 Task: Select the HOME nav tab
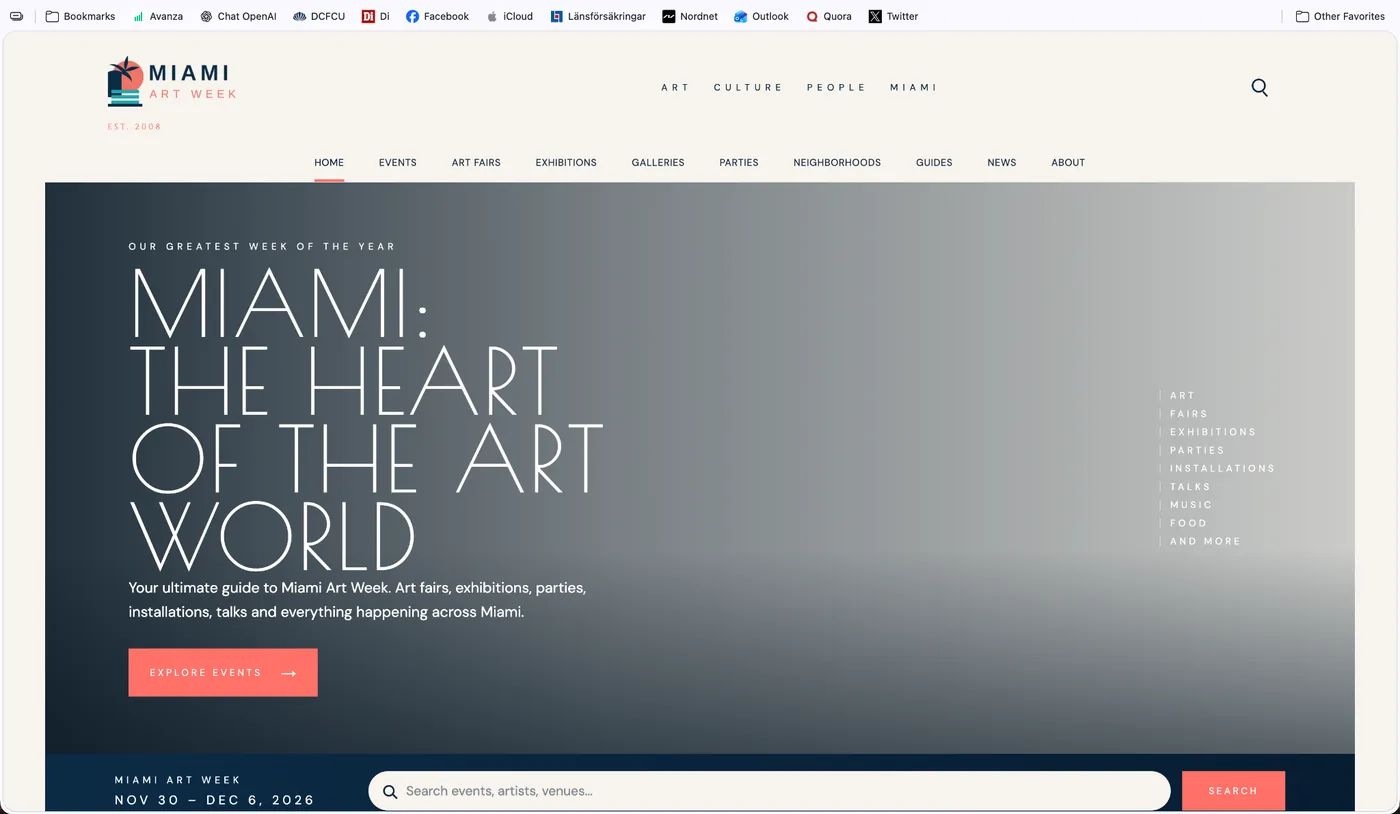coord(329,162)
